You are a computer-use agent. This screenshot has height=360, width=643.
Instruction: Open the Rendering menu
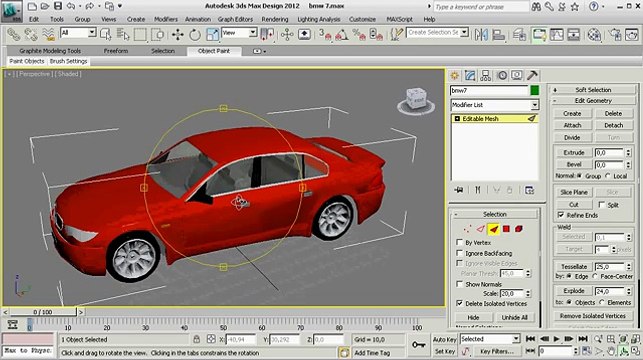[x=275, y=19]
